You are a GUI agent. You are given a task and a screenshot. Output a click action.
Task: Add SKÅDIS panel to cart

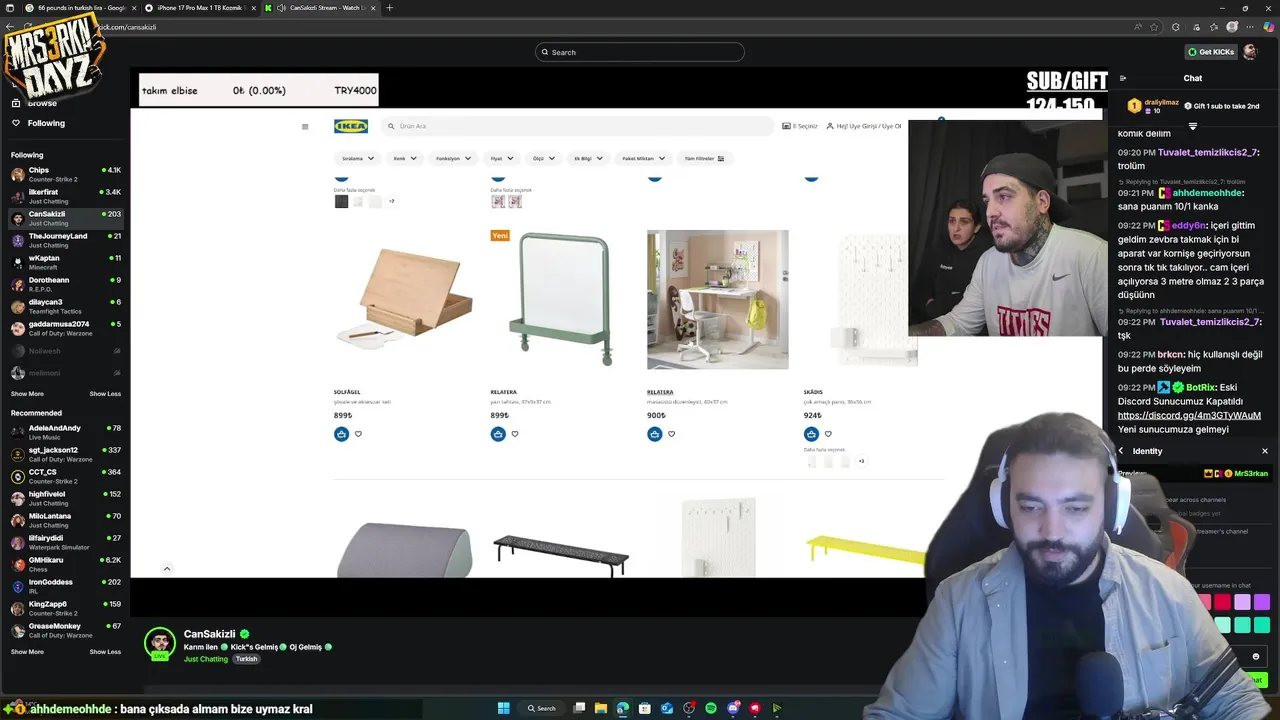pyautogui.click(x=811, y=434)
